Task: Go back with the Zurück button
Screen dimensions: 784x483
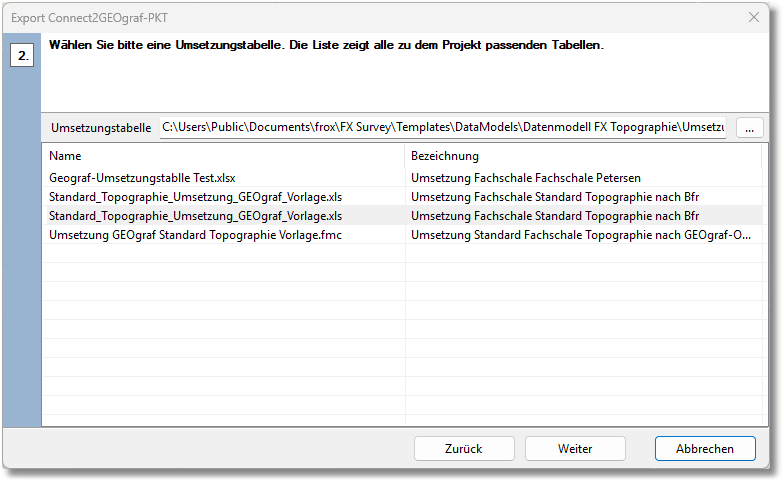Action: (x=464, y=449)
